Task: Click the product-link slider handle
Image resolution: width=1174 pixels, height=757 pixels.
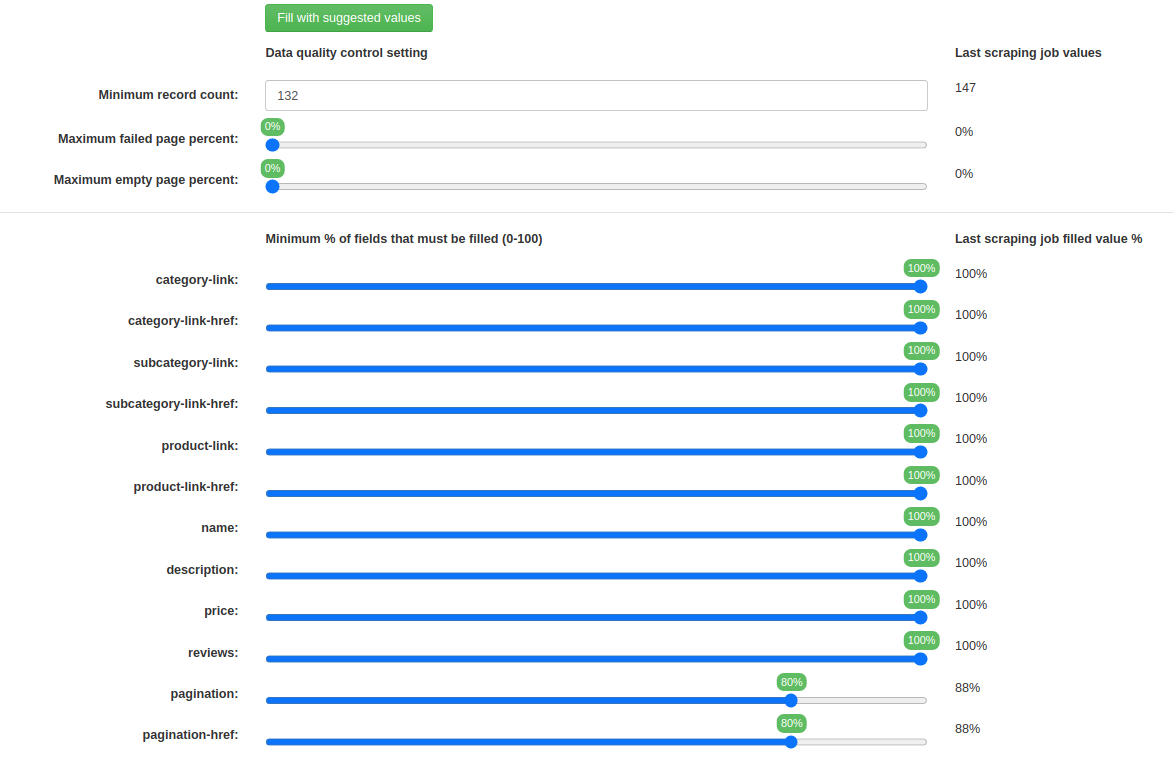Action: [919, 451]
